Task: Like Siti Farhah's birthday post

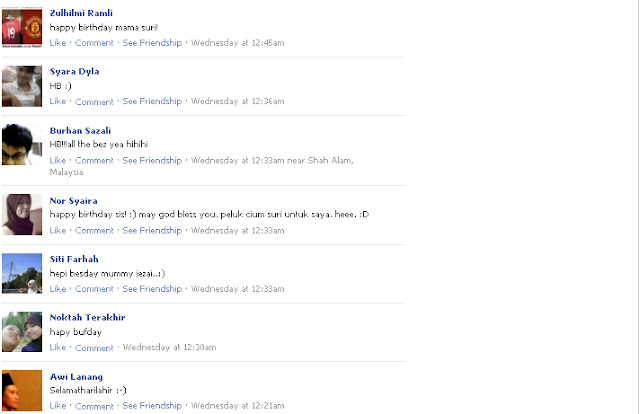Action: 58,289
